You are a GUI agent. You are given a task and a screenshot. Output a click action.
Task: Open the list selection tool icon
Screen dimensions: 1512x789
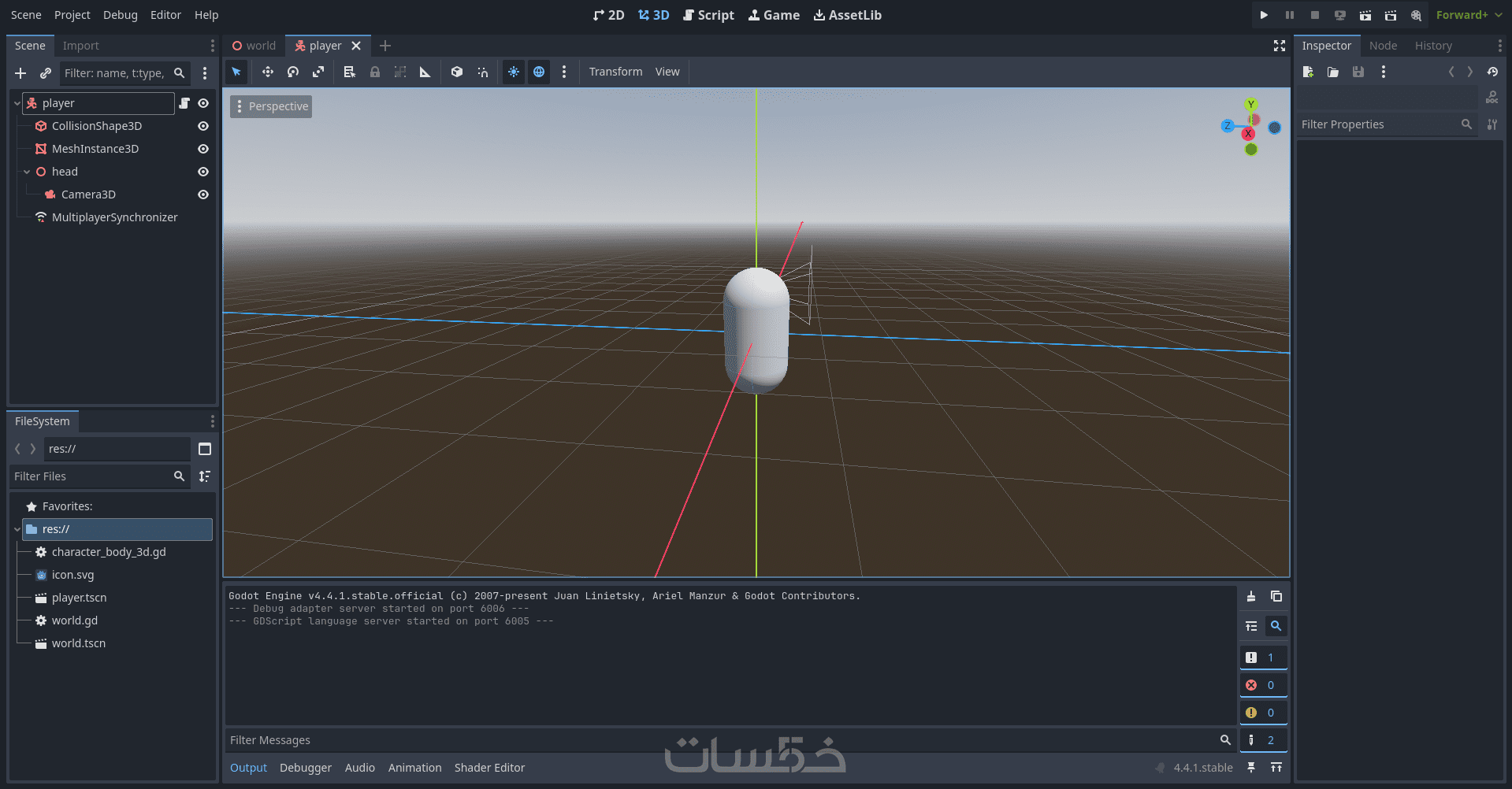point(350,72)
